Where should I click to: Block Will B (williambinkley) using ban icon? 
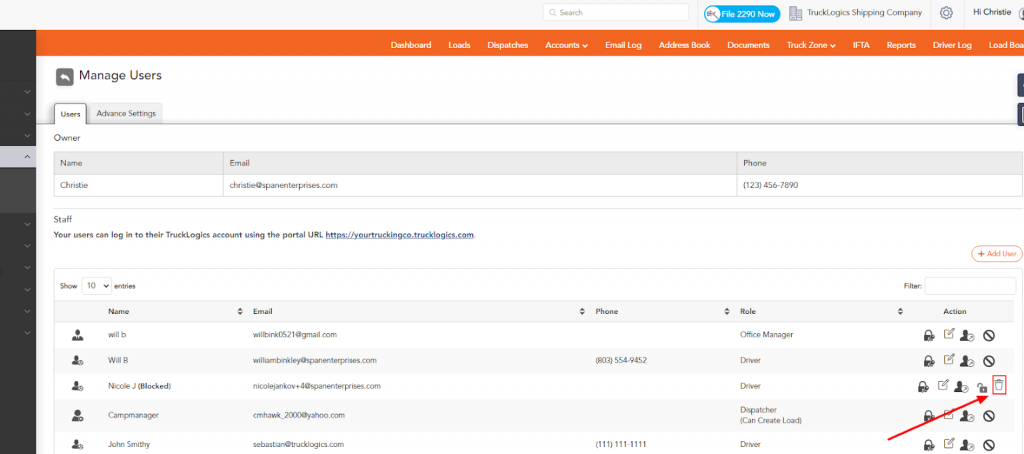tap(989, 361)
